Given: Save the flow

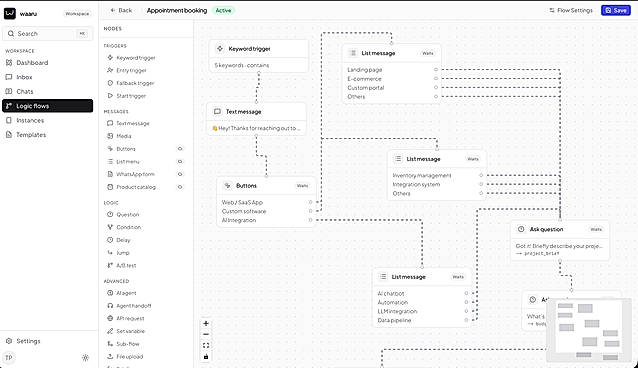Looking at the screenshot, I should (x=616, y=11).
